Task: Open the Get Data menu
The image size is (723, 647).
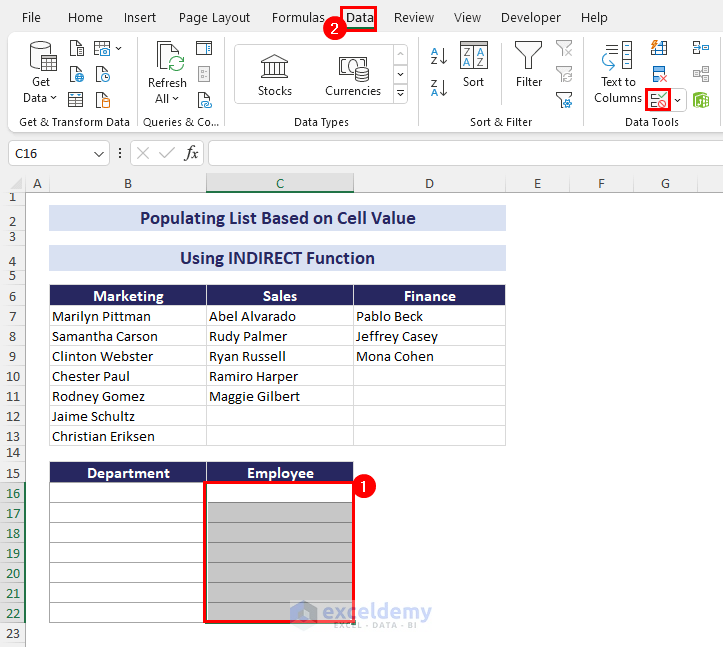Action: coord(41,73)
